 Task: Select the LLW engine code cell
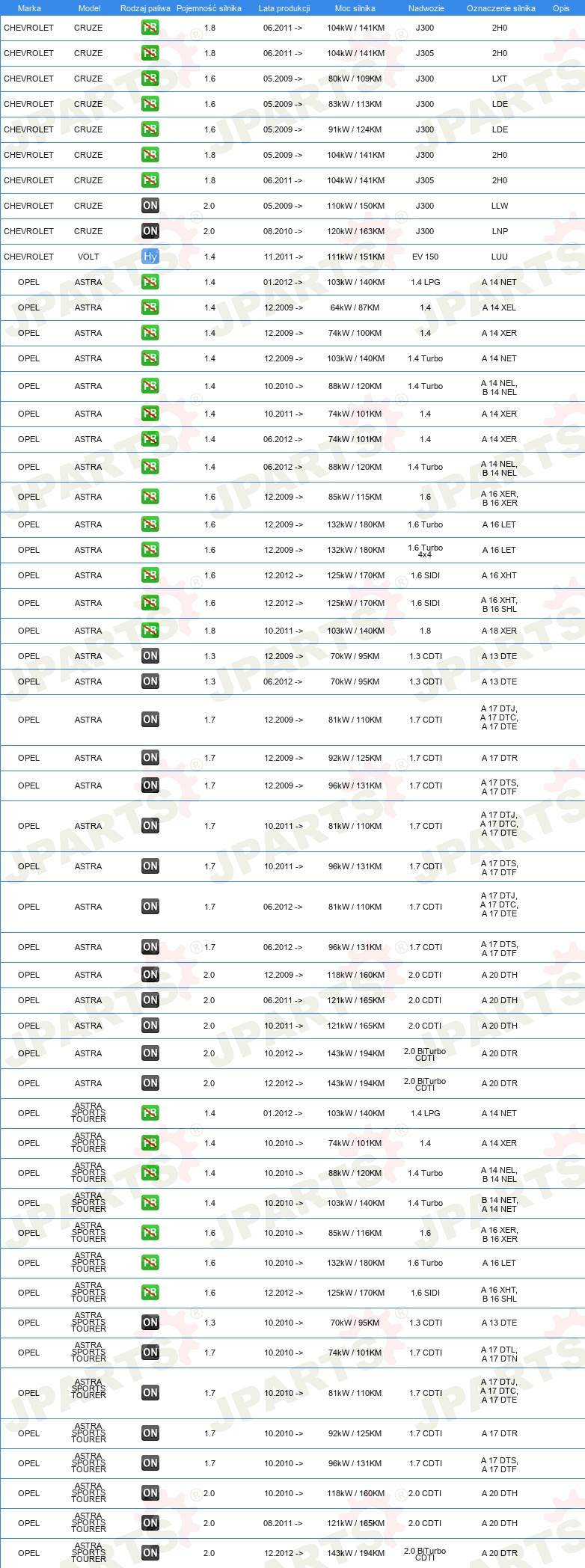point(500,206)
